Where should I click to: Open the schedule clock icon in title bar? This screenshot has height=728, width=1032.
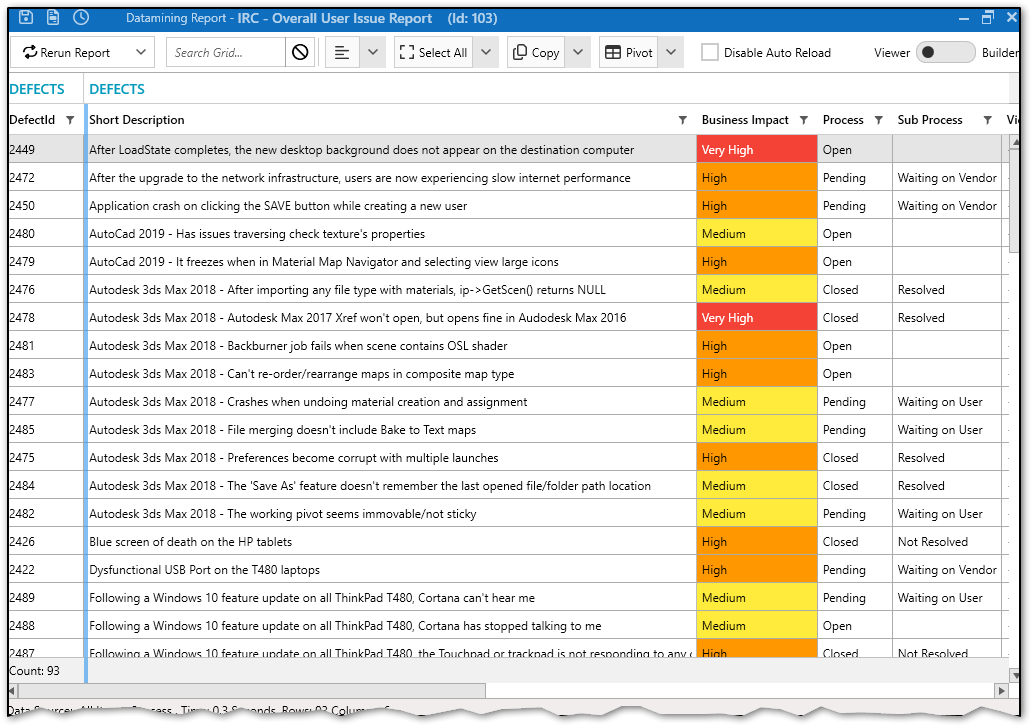81,18
